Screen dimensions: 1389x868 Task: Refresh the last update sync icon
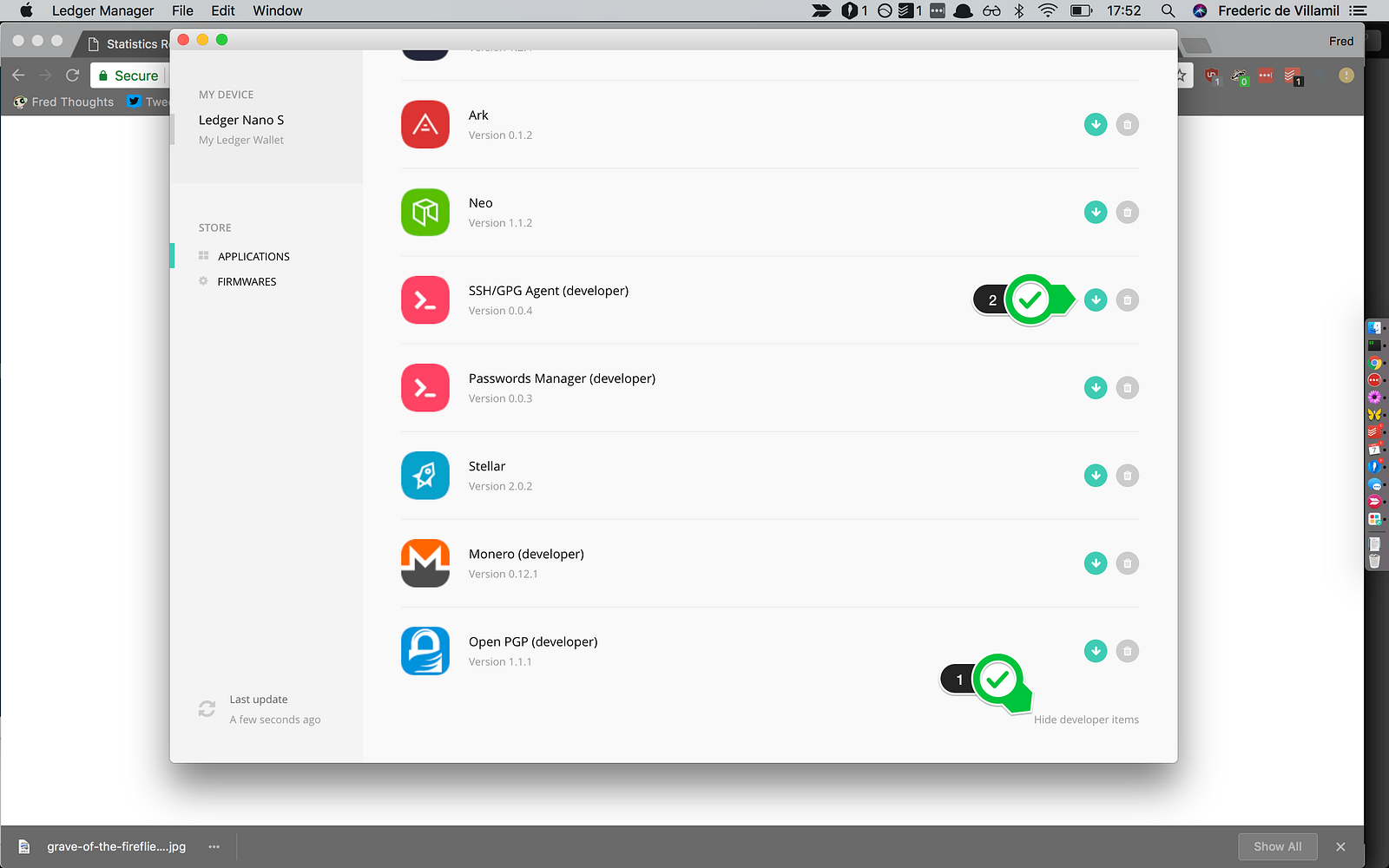pos(207,709)
